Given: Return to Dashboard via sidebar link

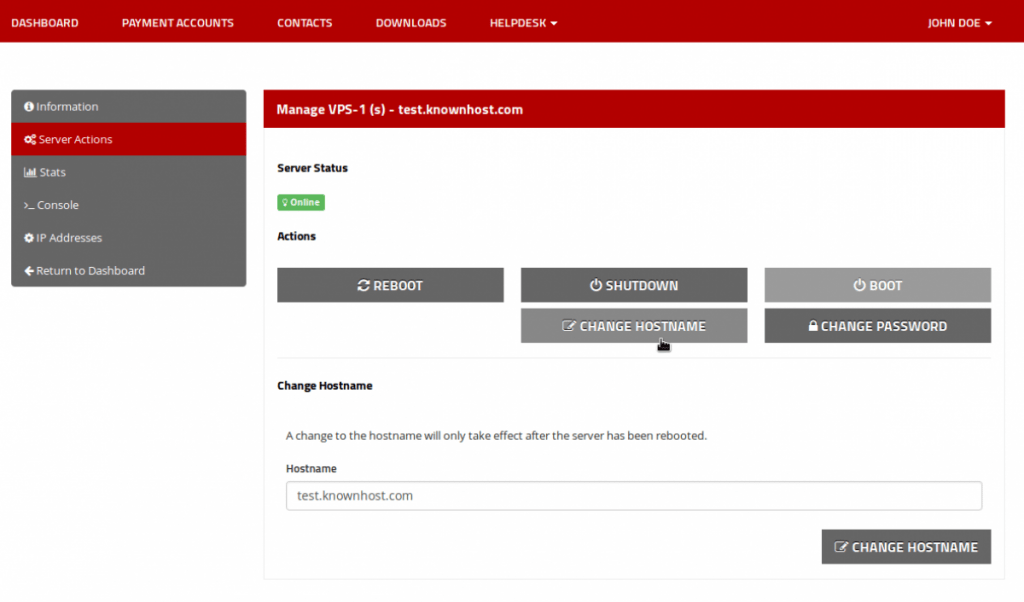Looking at the screenshot, I should coord(129,270).
